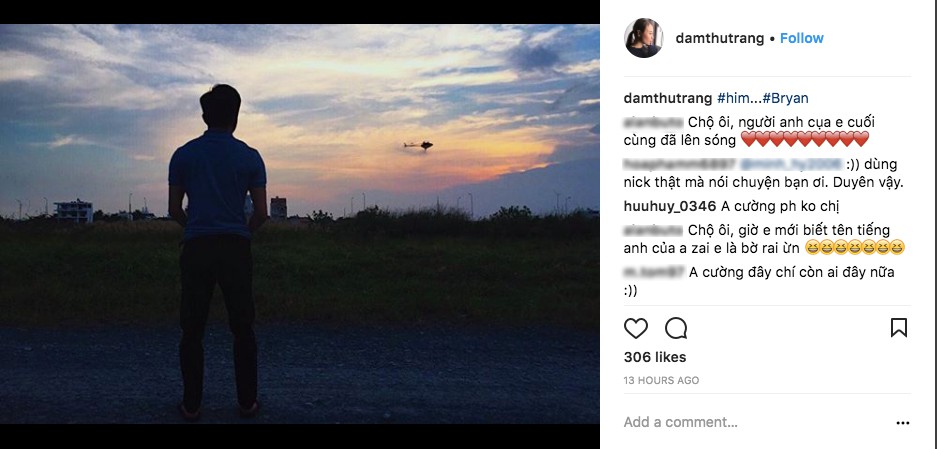Open blurred username of second commenter
The height and width of the screenshot is (449, 937).
point(681,164)
